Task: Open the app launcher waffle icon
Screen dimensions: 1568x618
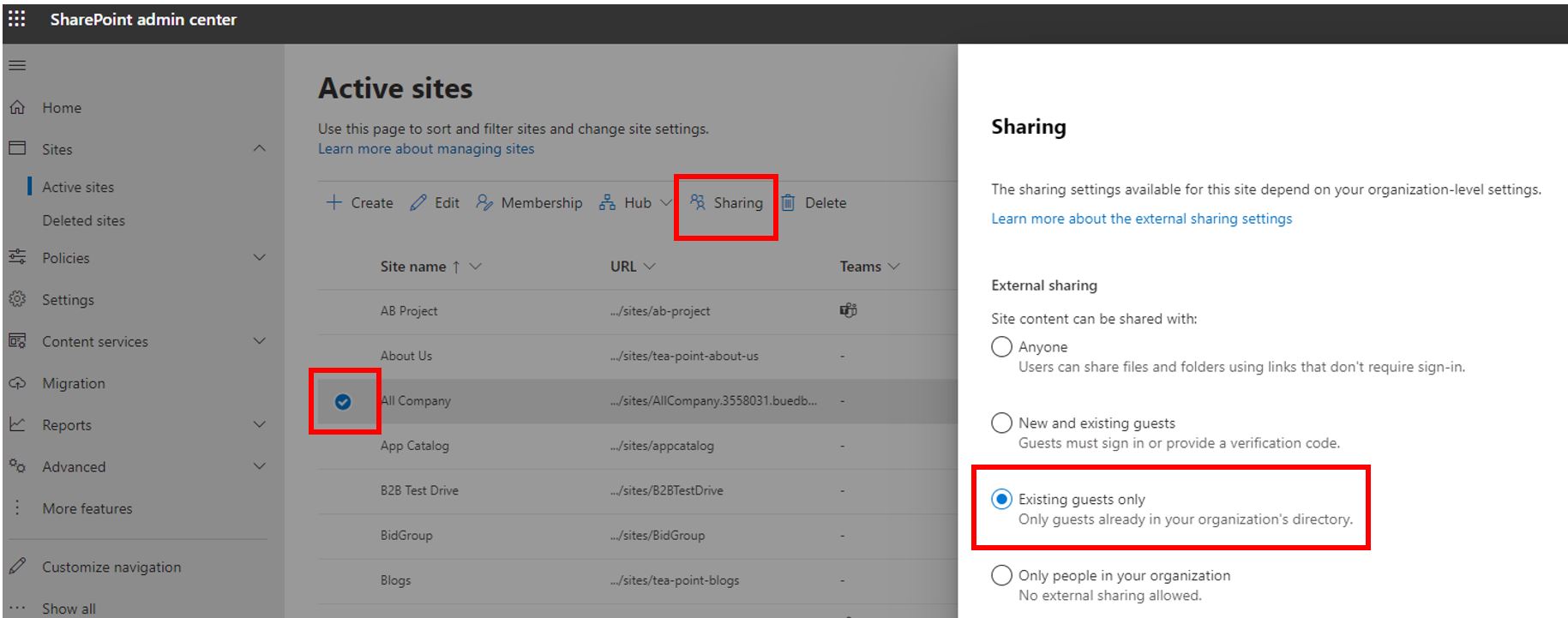Action: 16,19
